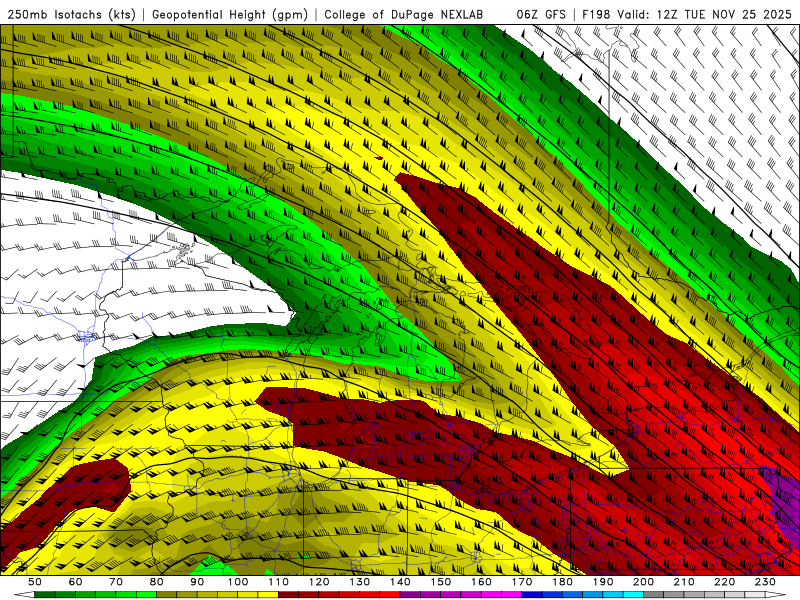800x600 pixels.
Task: Click the 130 label on the color scale
Action: [x=360, y=582]
